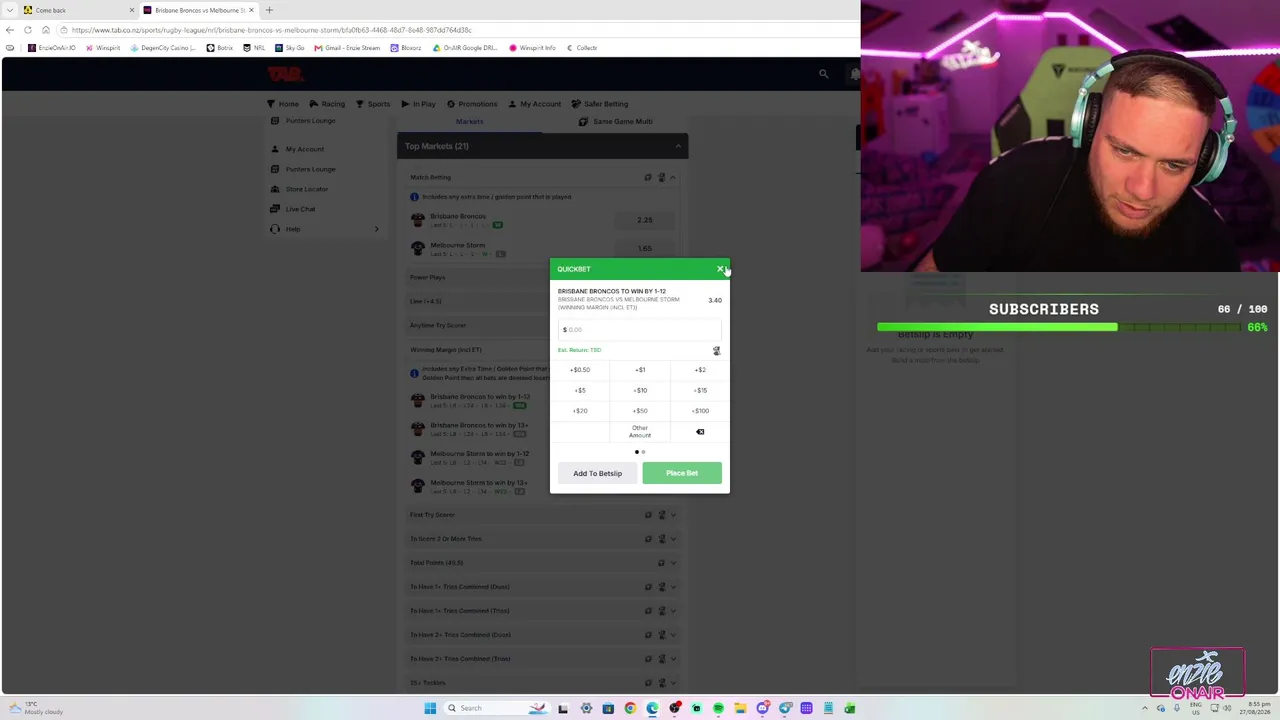The width and height of the screenshot is (1280, 720).
Task: Collapse the Match Betting market chevron
Action: pos(673,178)
